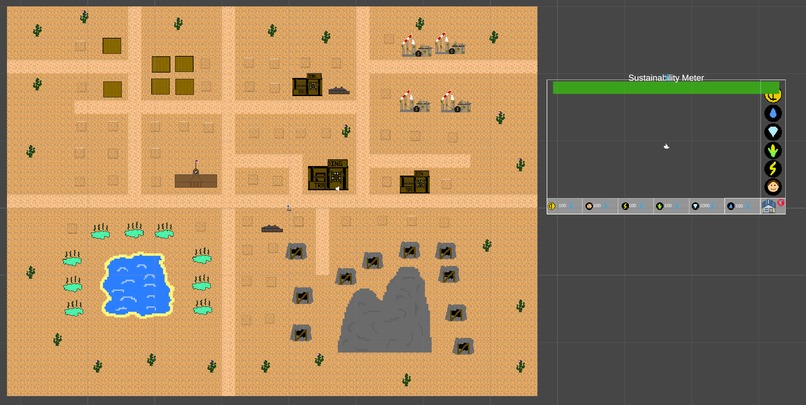The width and height of the screenshot is (806, 405).
Task: Click the energy counter in the resource bar
Action: (635, 206)
